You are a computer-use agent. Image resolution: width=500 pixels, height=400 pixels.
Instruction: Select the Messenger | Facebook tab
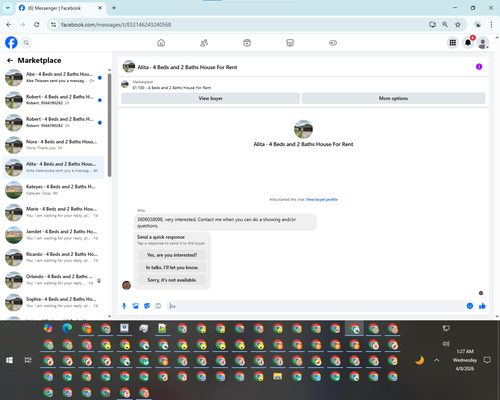(x=60, y=8)
